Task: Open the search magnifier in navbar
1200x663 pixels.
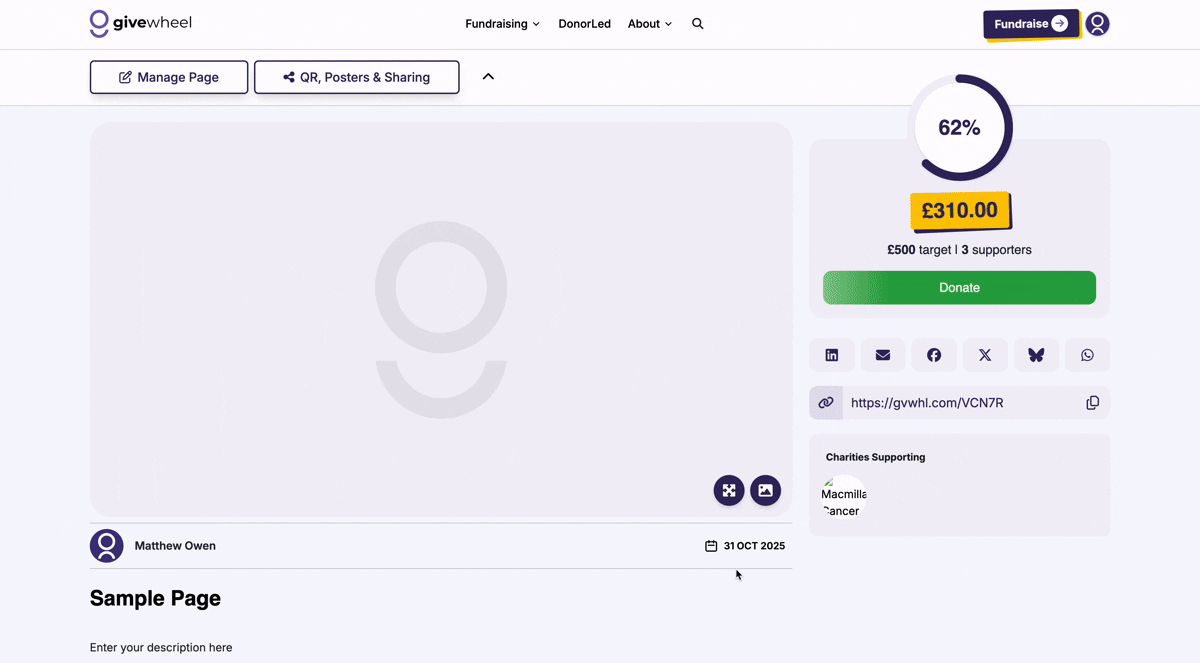Action: click(698, 24)
